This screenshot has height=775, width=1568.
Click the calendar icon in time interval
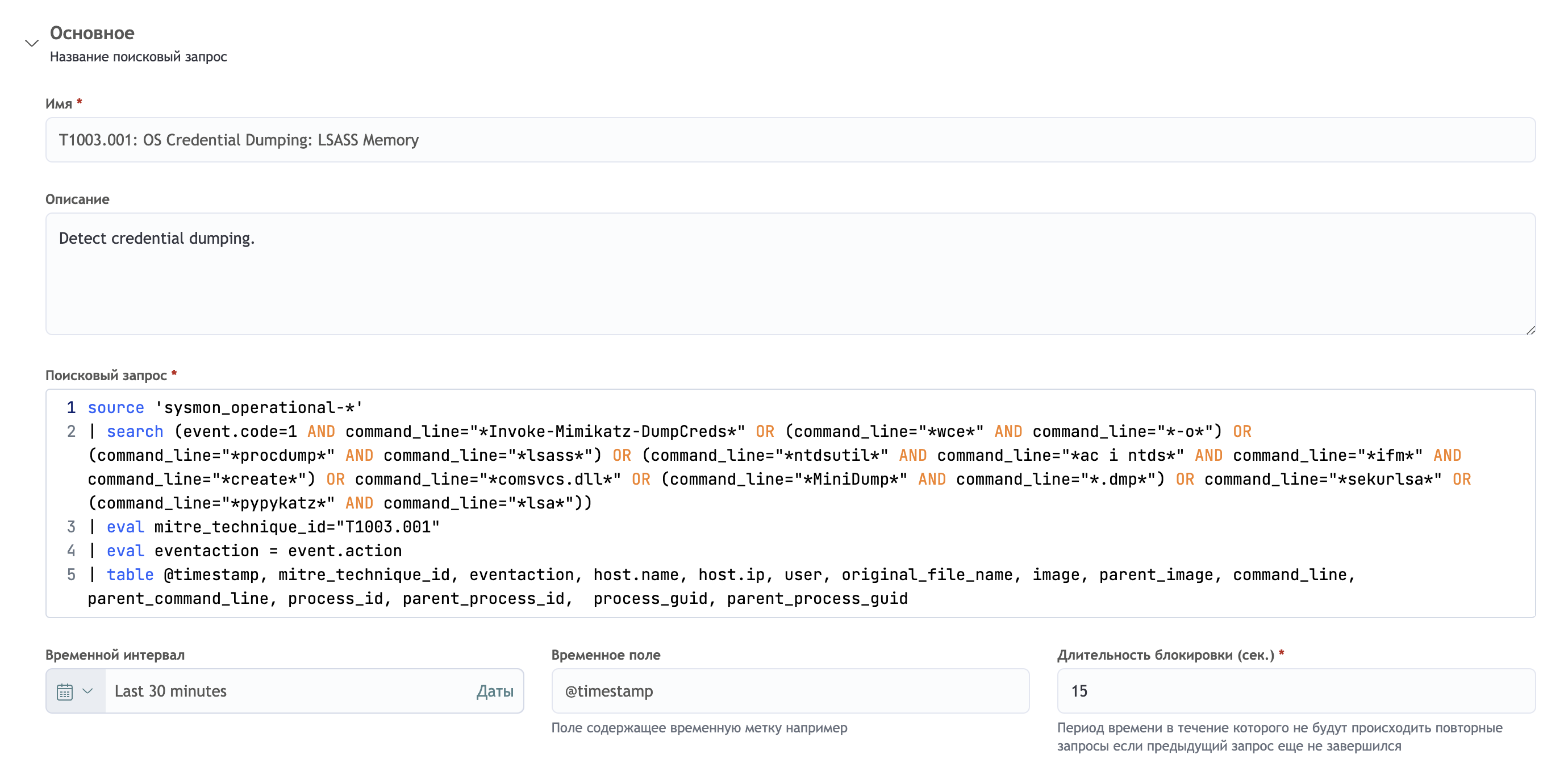coord(65,691)
